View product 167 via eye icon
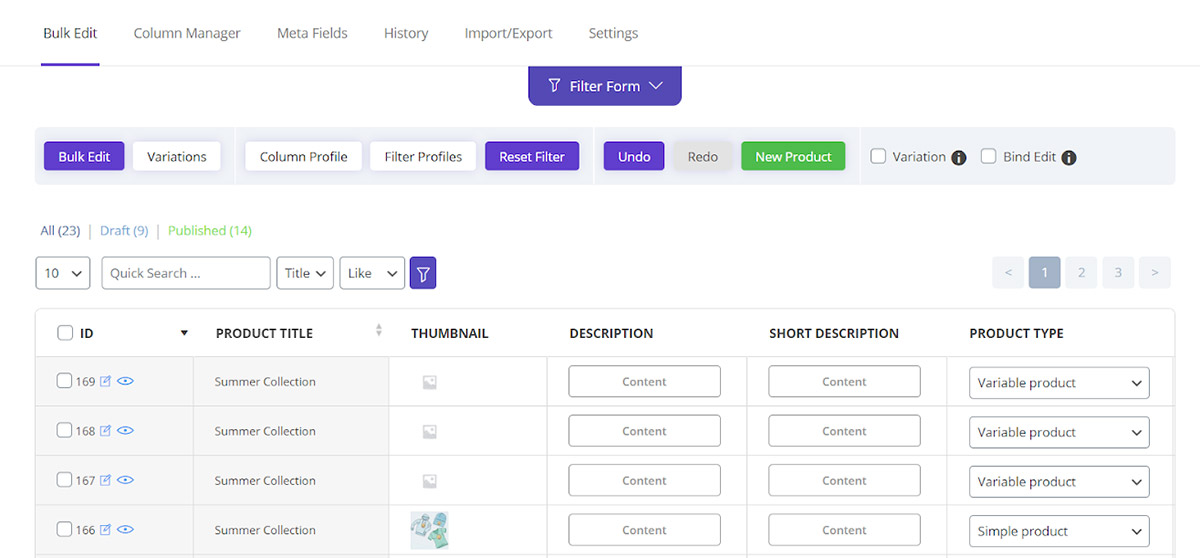This screenshot has width=1200, height=558. [125, 480]
